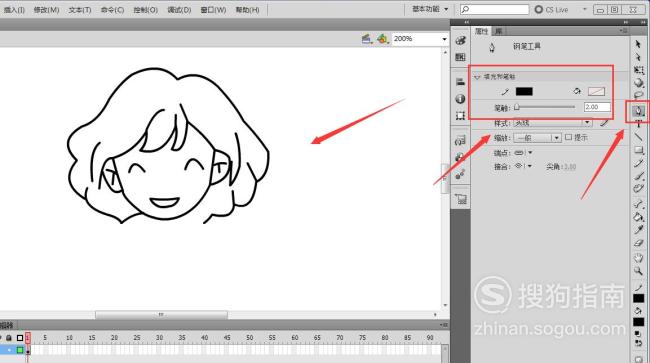Select the Eraser tool
Viewport: 650px width, 363px height.
(x=638, y=243)
